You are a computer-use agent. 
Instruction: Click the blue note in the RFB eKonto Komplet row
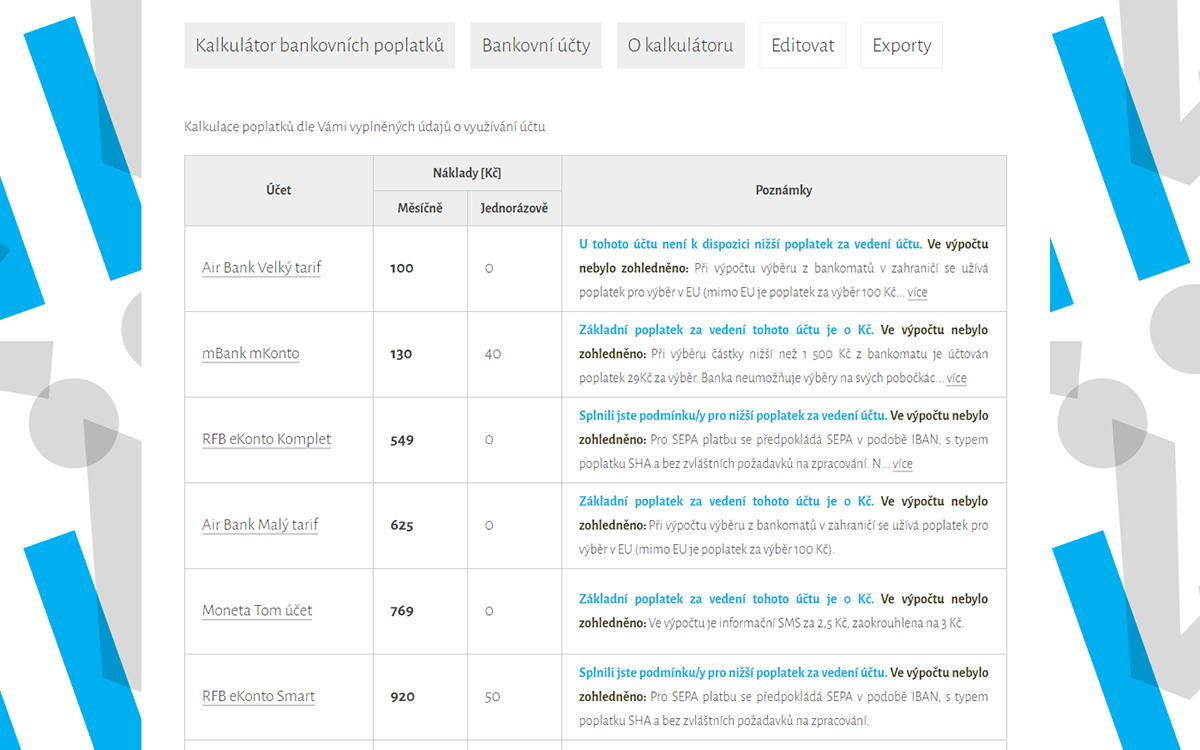pos(732,416)
